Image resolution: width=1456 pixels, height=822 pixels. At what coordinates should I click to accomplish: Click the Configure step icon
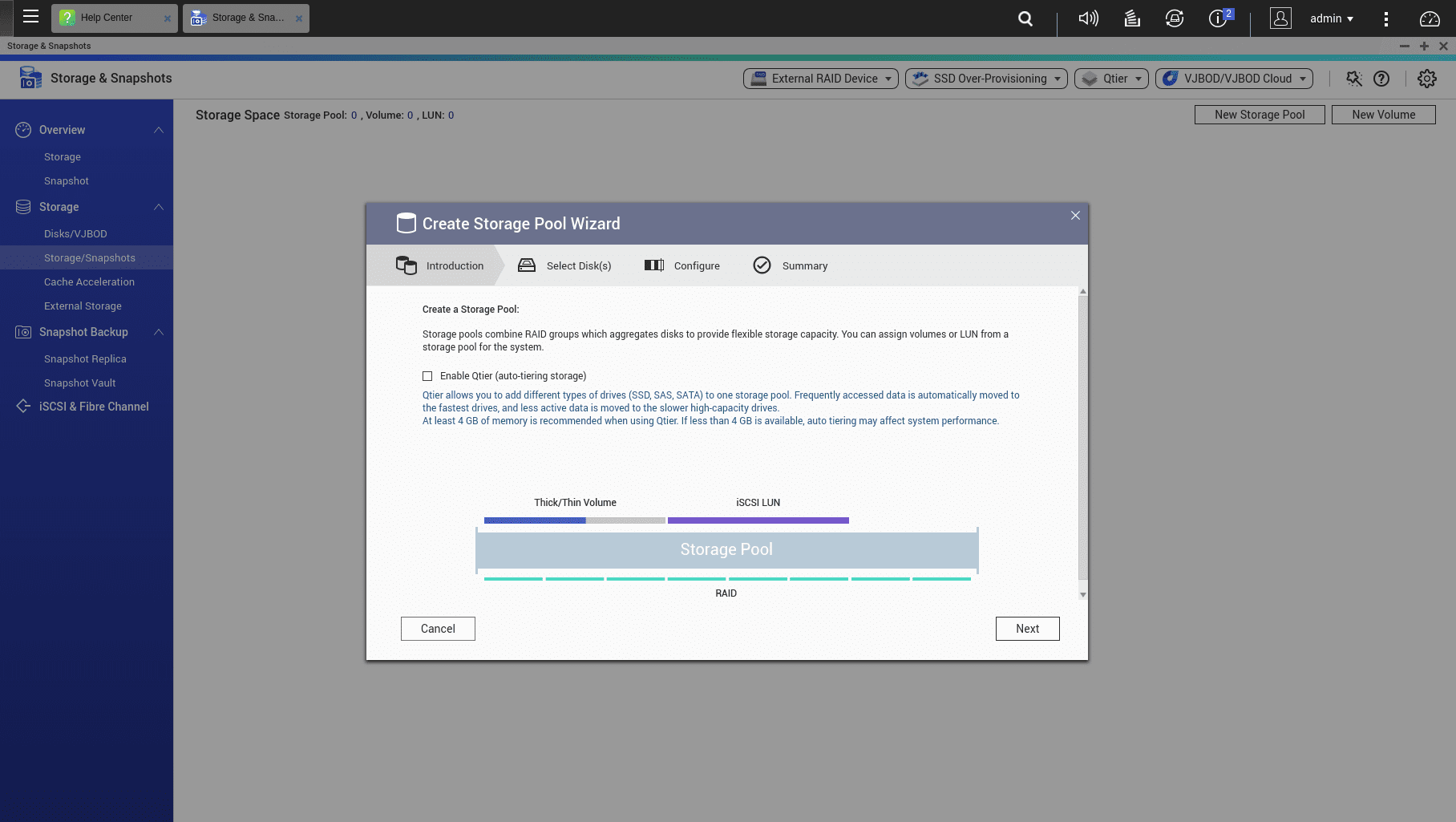pyautogui.click(x=654, y=265)
